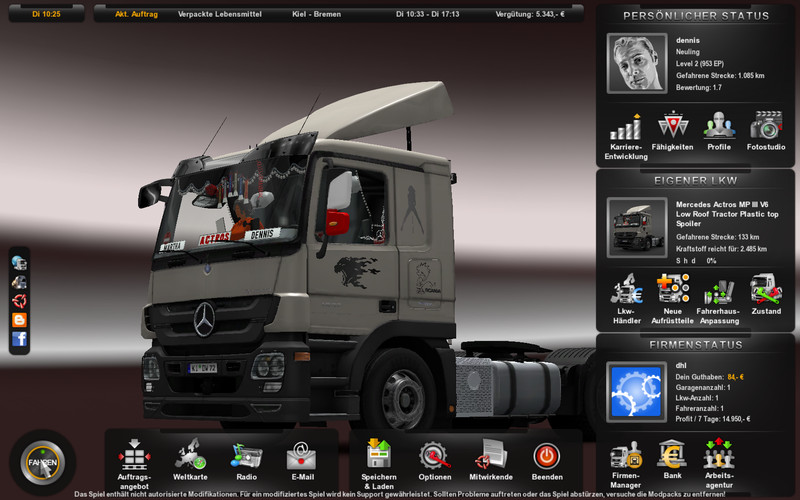Open the Profile selection

point(719,131)
